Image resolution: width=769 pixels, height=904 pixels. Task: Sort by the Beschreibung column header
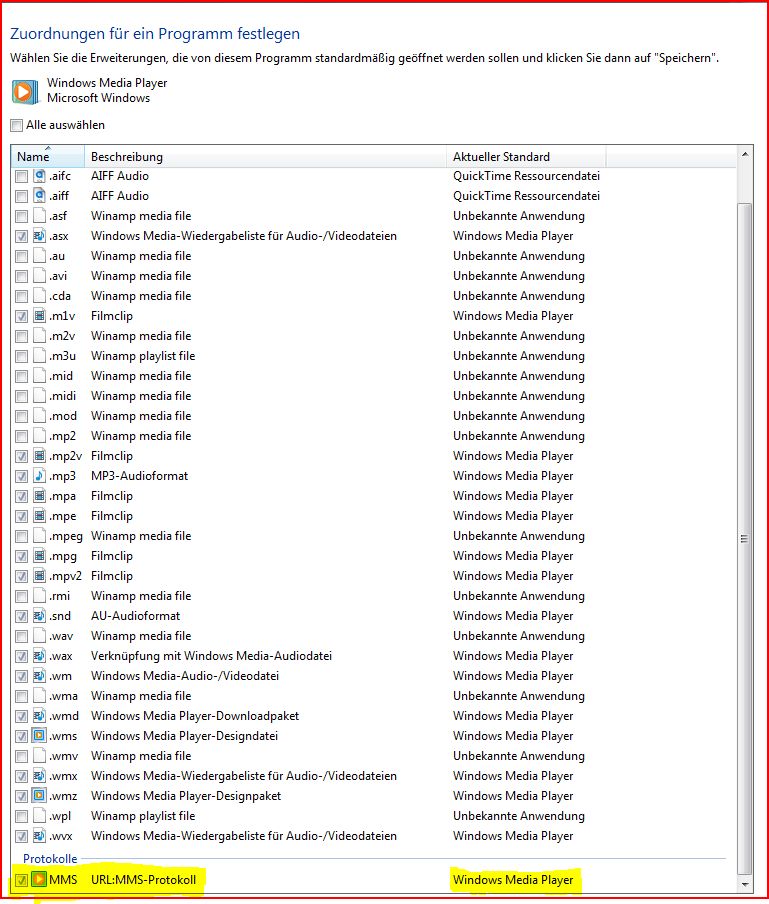click(265, 156)
